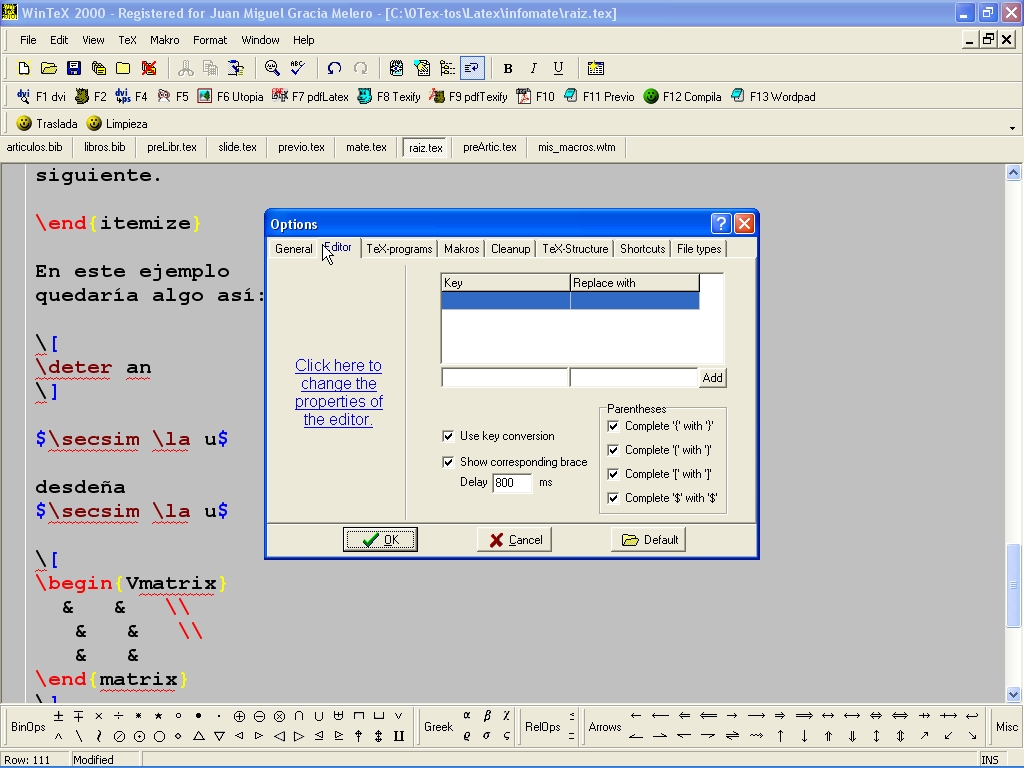1024x768 pixels.
Task: Click the Options dialog help button
Action: (720, 224)
